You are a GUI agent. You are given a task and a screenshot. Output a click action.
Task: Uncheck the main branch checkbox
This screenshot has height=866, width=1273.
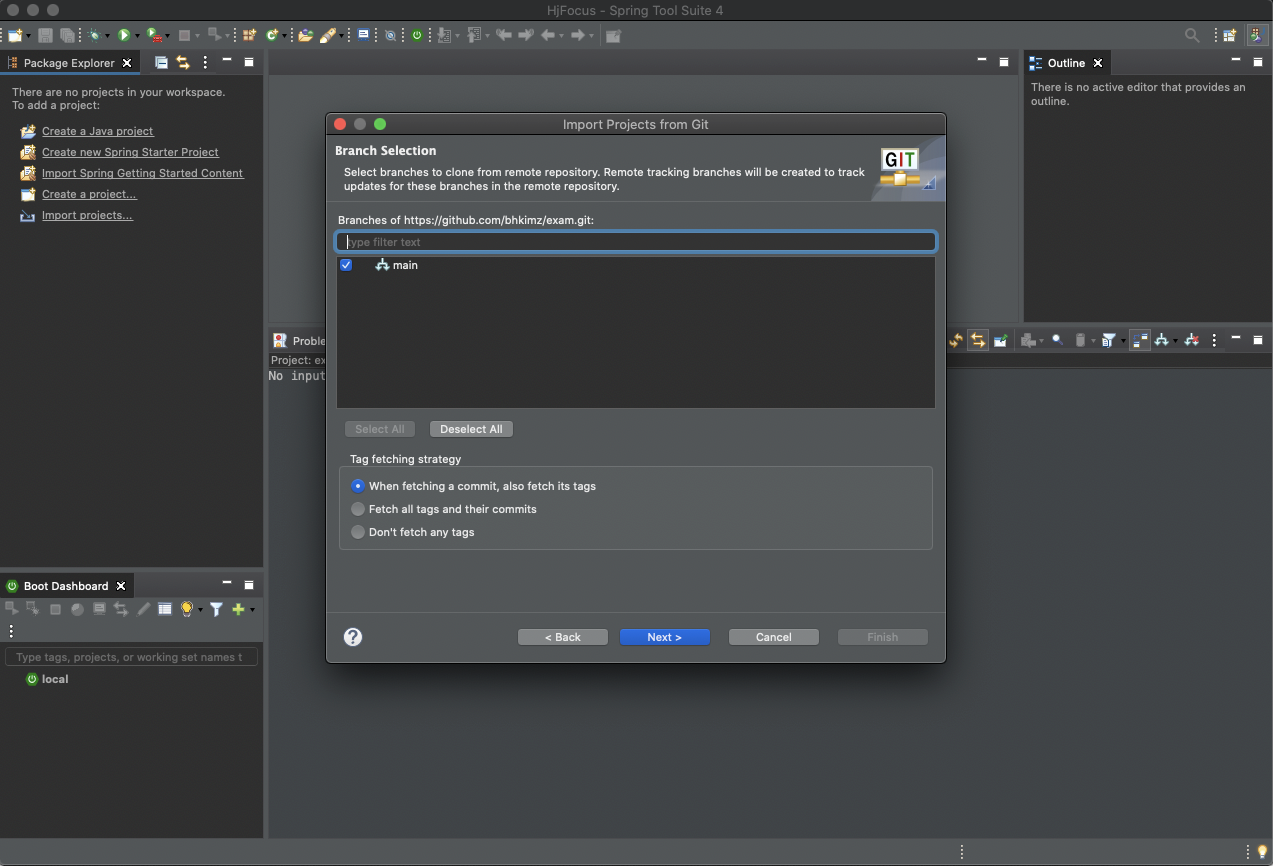(x=346, y=265)
